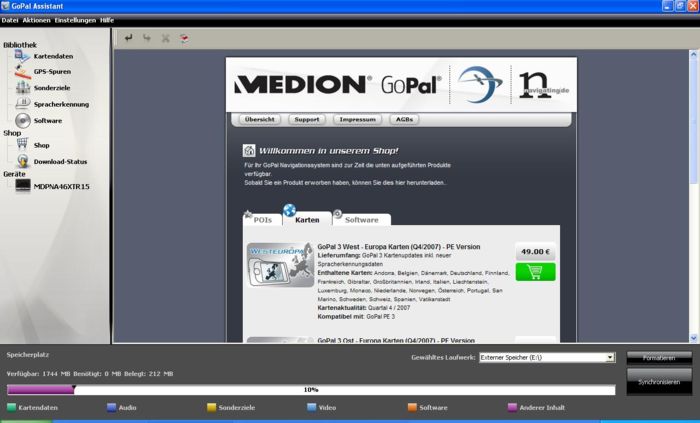Click the Speicherplatz label
700x423 pixels.
(x=28, y=355)
